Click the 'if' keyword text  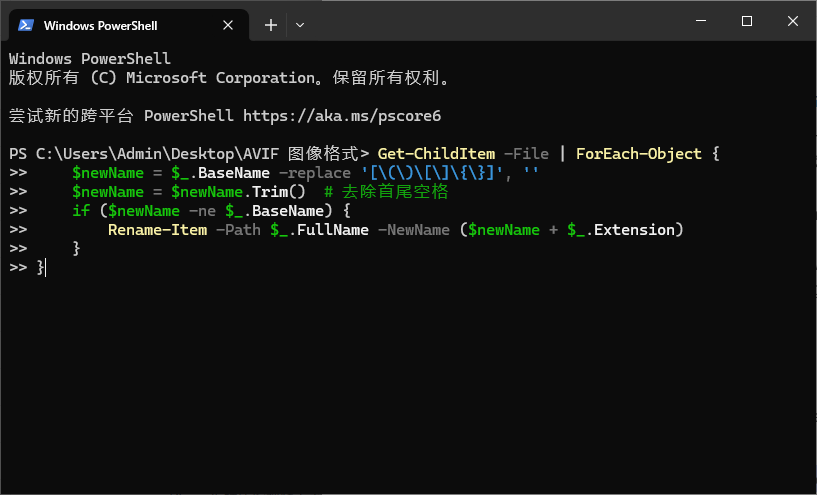81,211
